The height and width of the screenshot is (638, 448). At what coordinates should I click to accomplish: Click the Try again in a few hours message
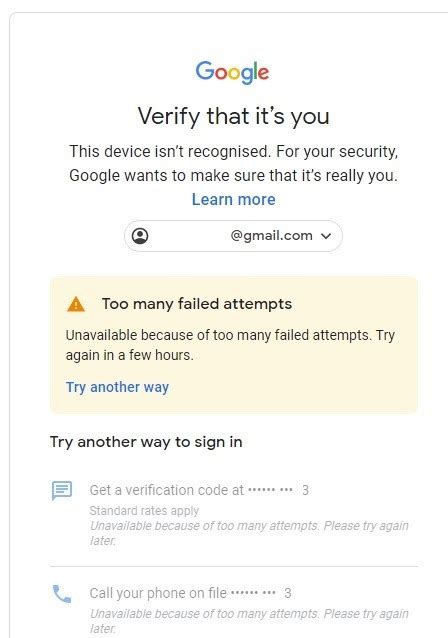(230, 345)
